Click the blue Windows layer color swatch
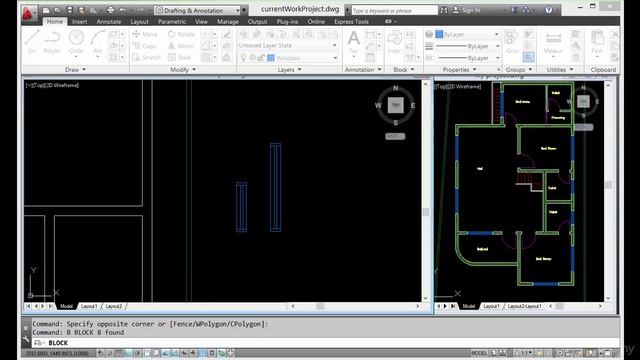 point(271,58)
